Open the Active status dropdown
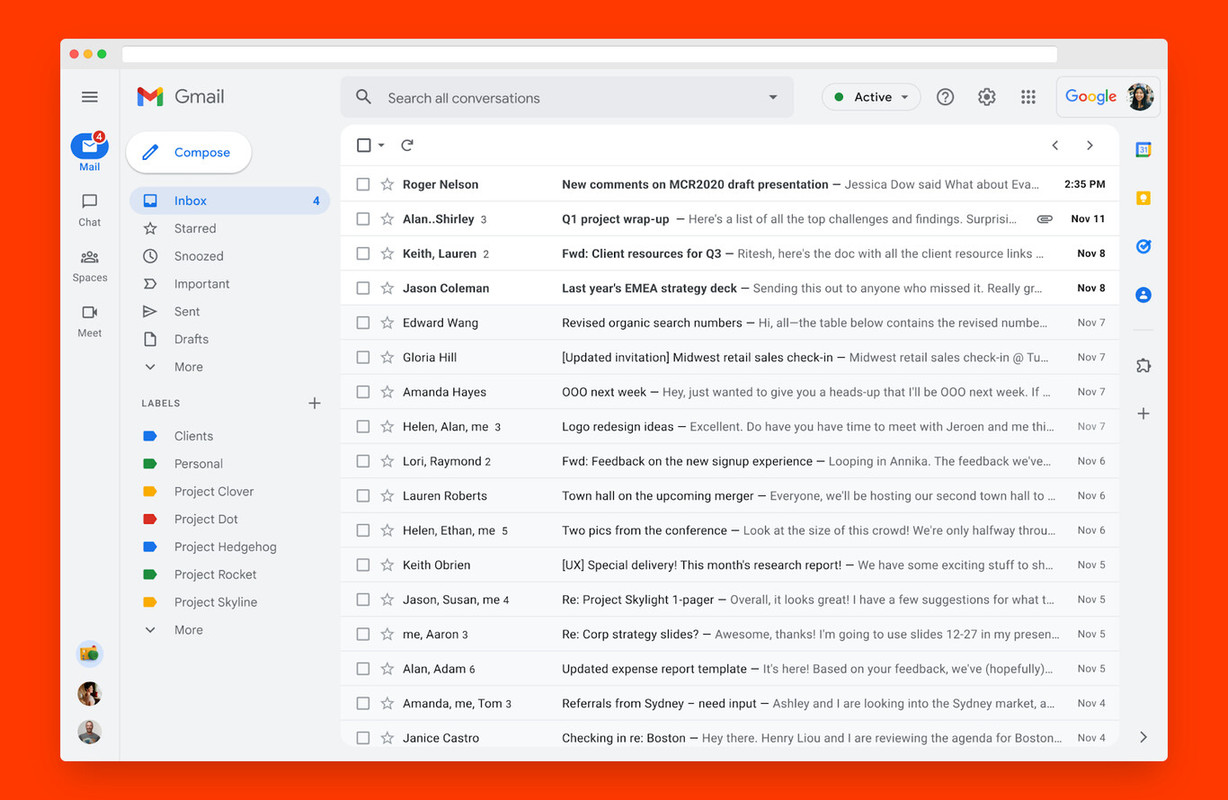 [x=871, y=97]
